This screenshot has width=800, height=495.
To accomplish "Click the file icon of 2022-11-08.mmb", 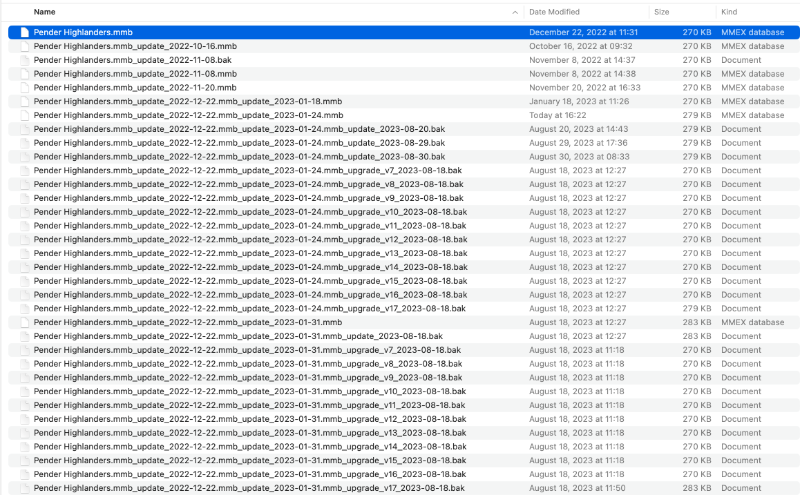I will (24, 73).
